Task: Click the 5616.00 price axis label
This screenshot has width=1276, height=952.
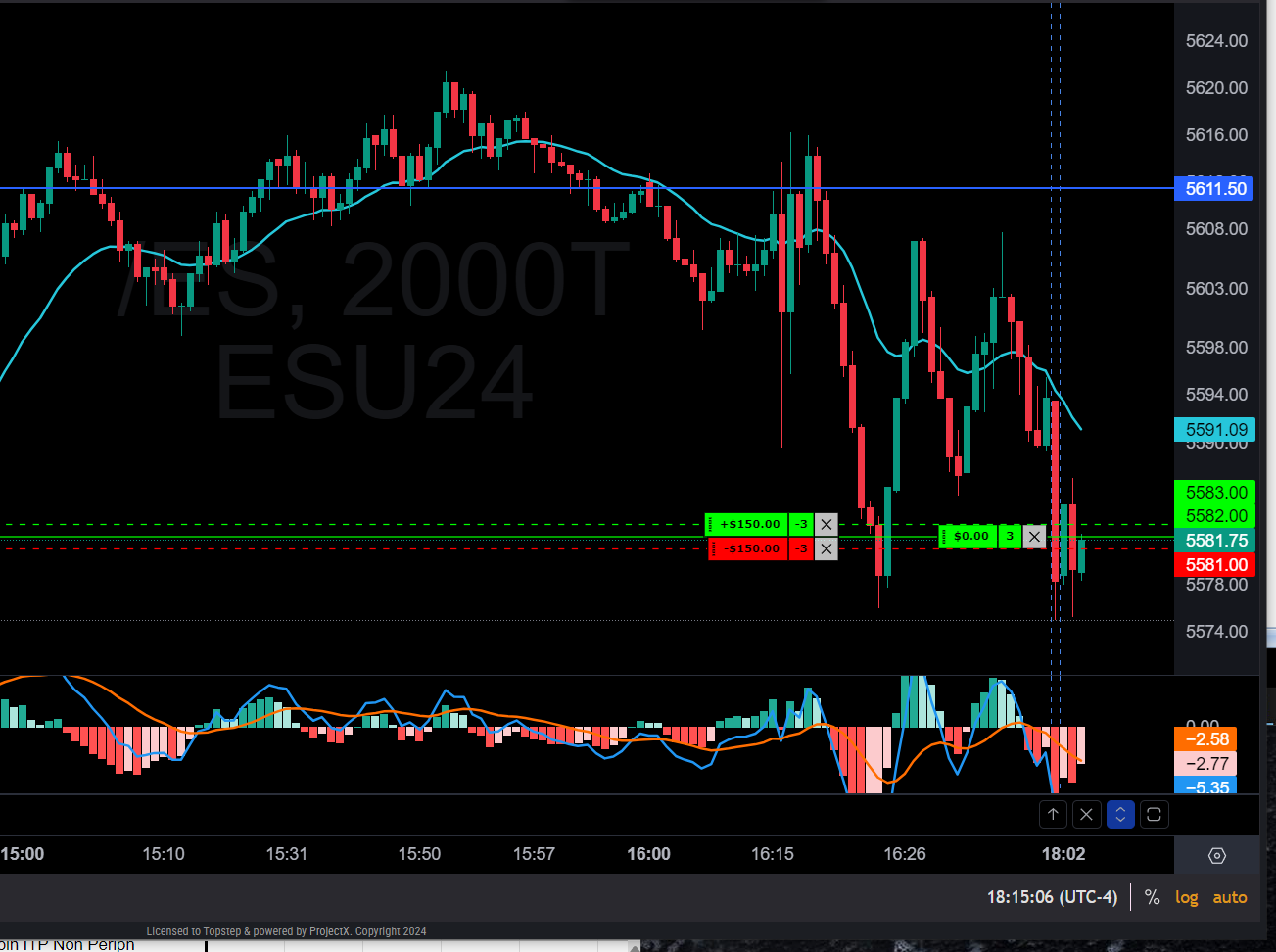Action: (x=1216, y=135)
